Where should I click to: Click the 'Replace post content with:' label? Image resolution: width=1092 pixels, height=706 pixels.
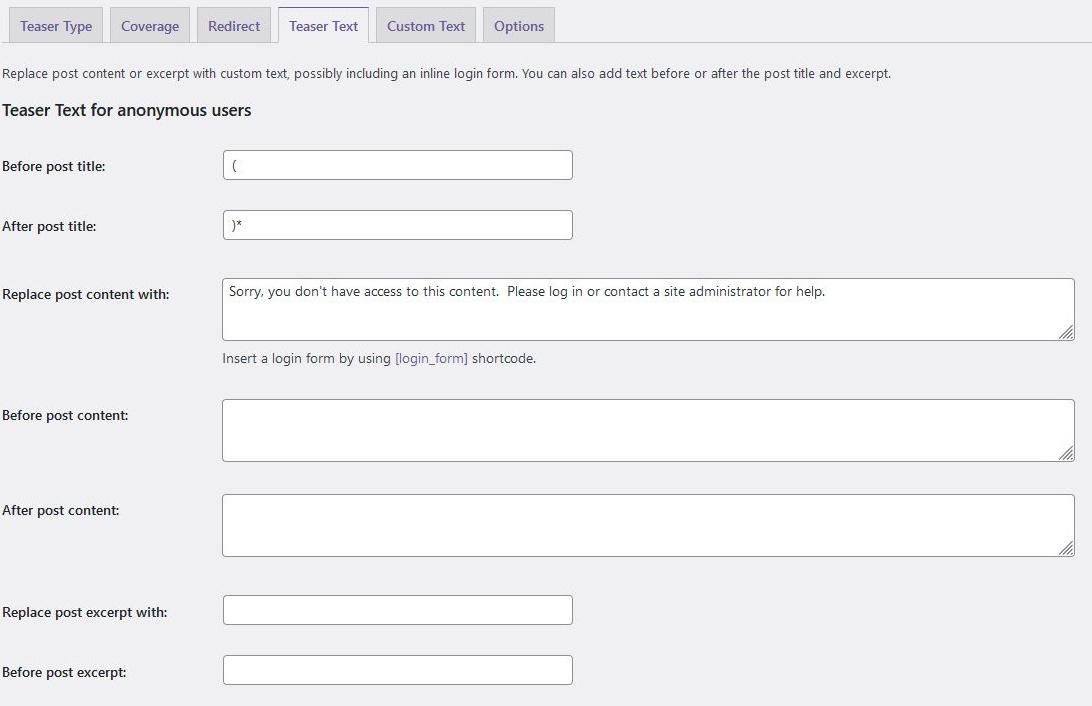pyautogui.click(x=86, y=294)
